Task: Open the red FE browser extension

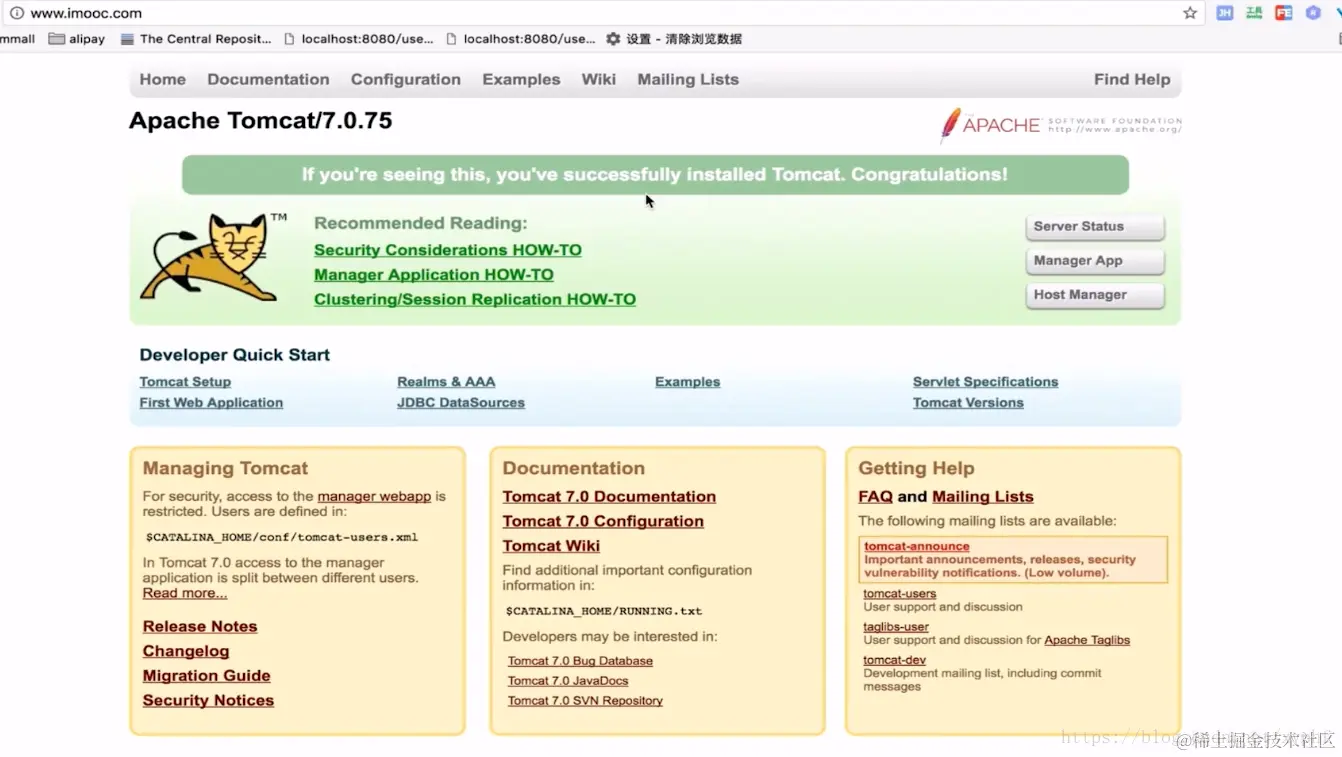Action: tap(1283, 13)
